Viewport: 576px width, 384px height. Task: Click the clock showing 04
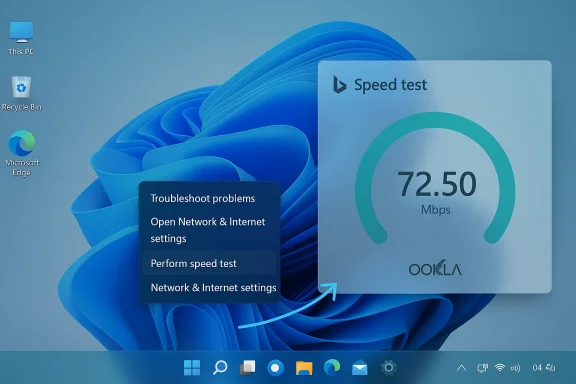[537, 367]
